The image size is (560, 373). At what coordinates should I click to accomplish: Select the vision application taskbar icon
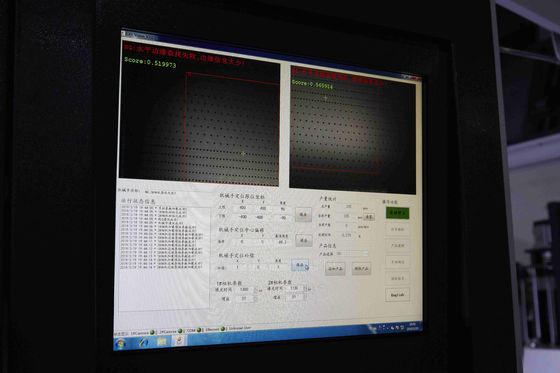pos(179,340)
